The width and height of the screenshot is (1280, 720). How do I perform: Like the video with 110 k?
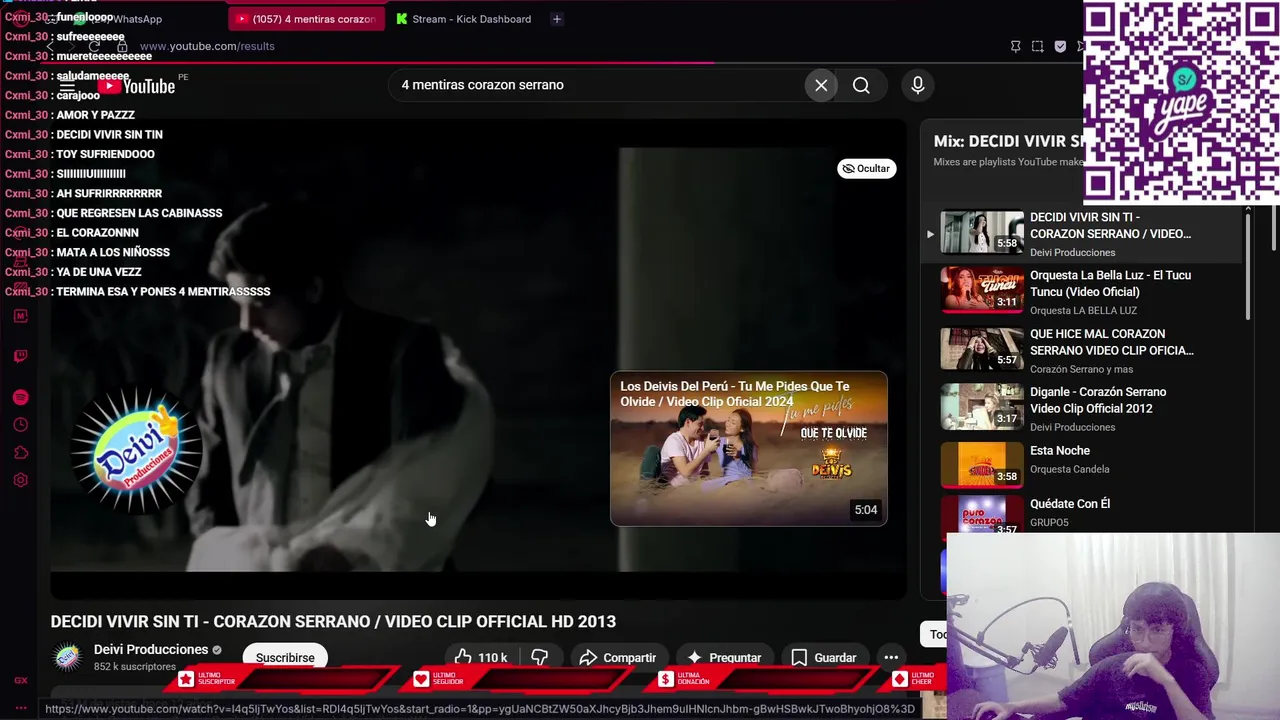point(481,657)
